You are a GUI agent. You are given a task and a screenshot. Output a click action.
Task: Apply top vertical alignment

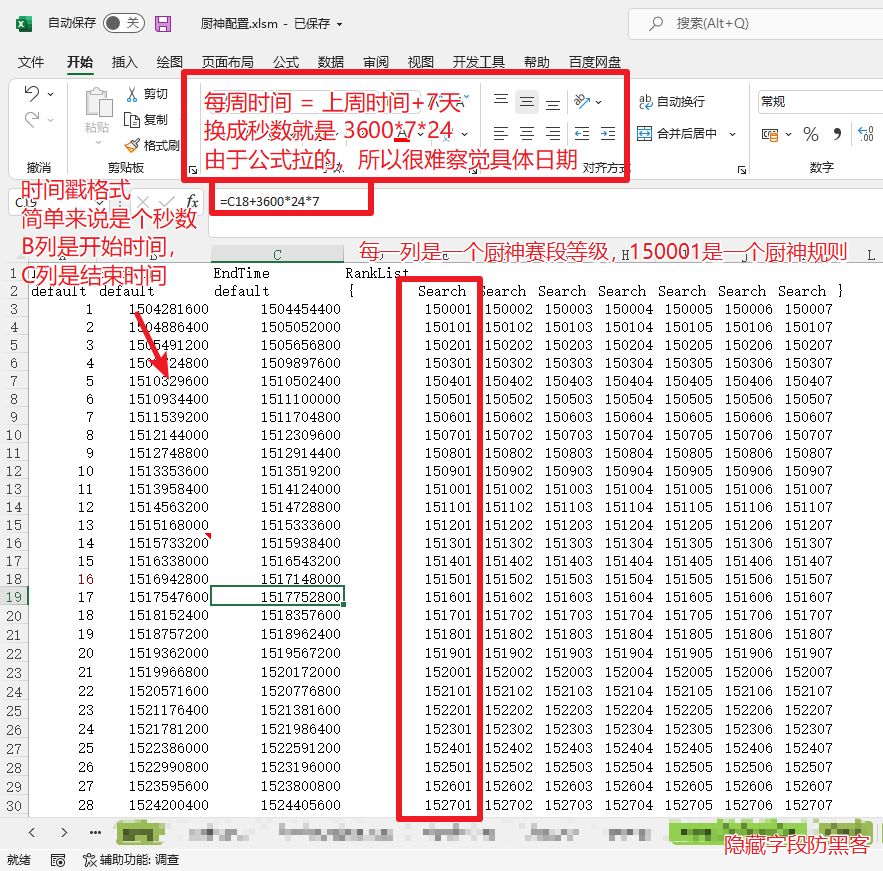point(501,101)
